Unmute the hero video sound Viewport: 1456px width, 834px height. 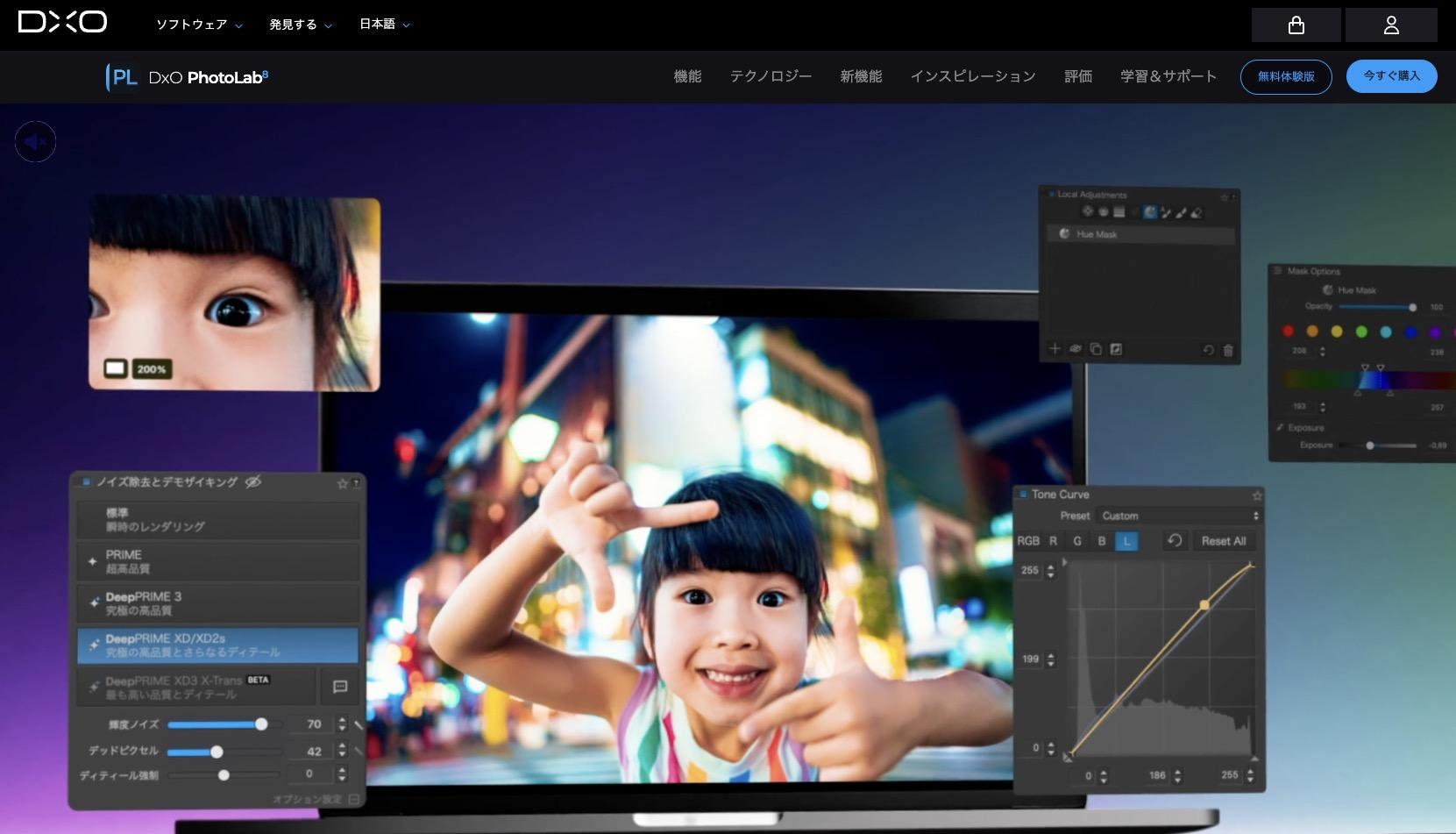coord(36,141)
